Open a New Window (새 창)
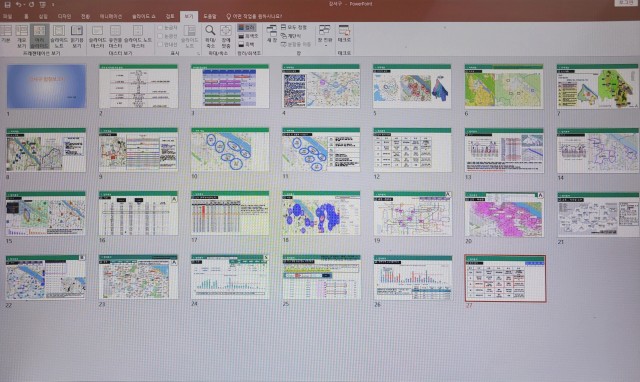Viewport: 640px width, 382px height. pos(271,33)
